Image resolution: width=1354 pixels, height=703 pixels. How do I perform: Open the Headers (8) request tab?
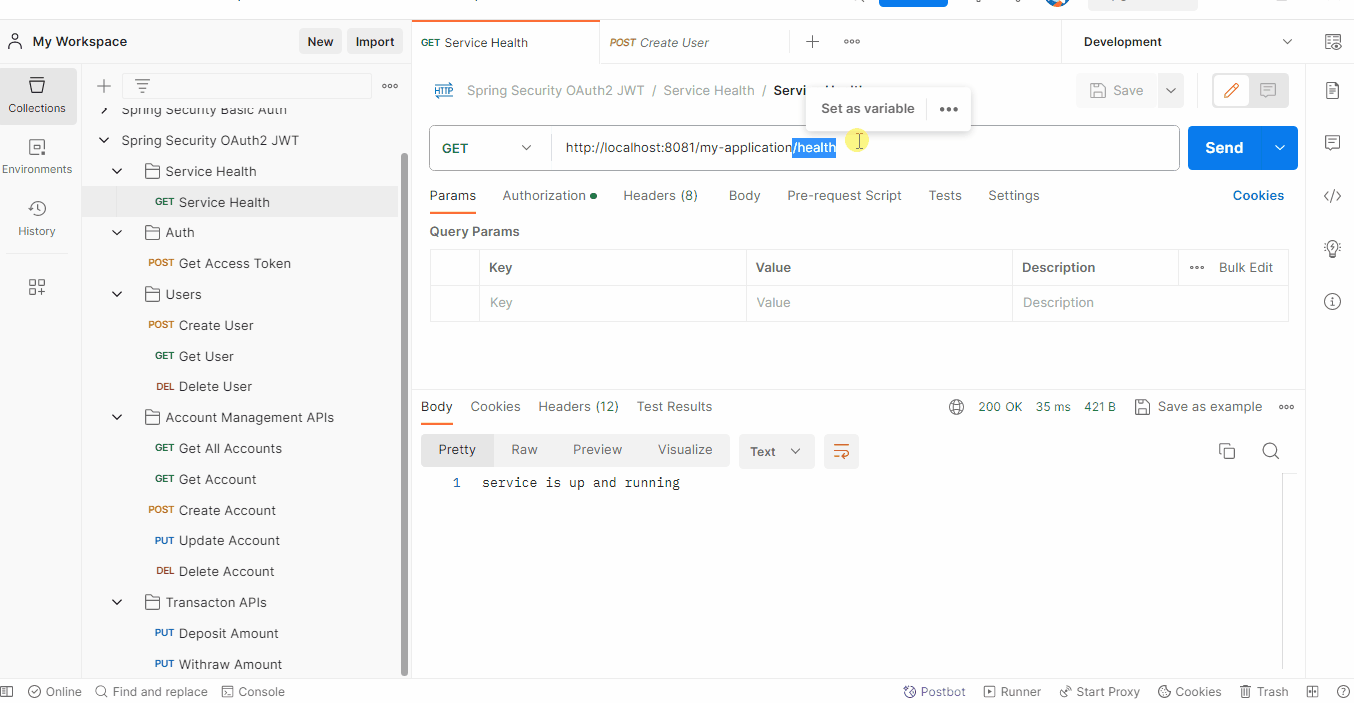coord(660,196)
